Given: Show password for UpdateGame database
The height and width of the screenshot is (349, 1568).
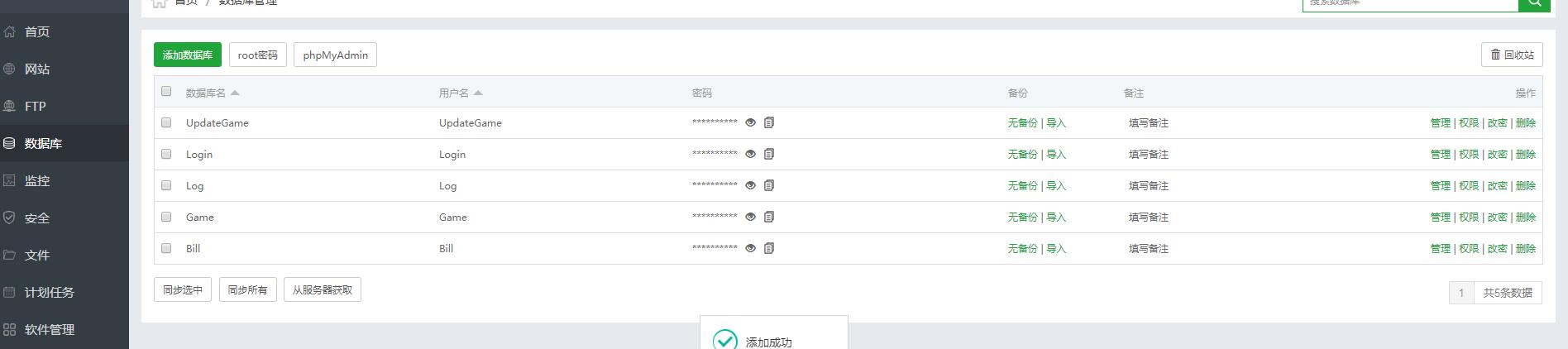Looking at the screenshot, I should coord(751,122).
